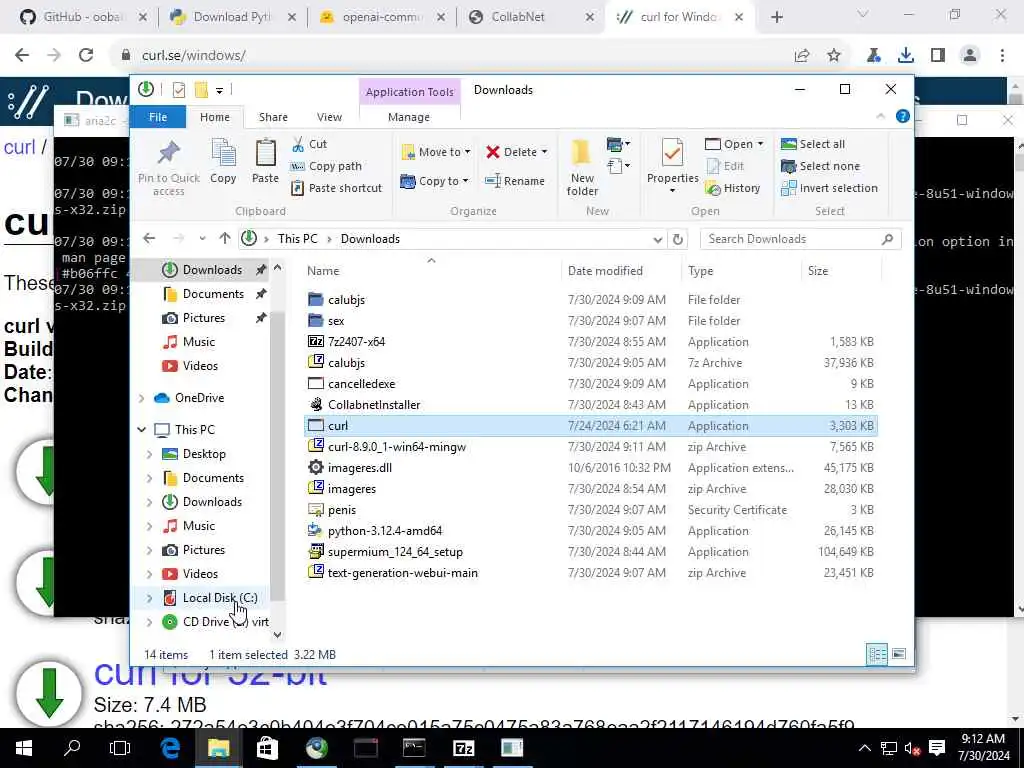Open Copy to dropdown
Viewport: 1024px width, 768px height.
click(434, 181)
